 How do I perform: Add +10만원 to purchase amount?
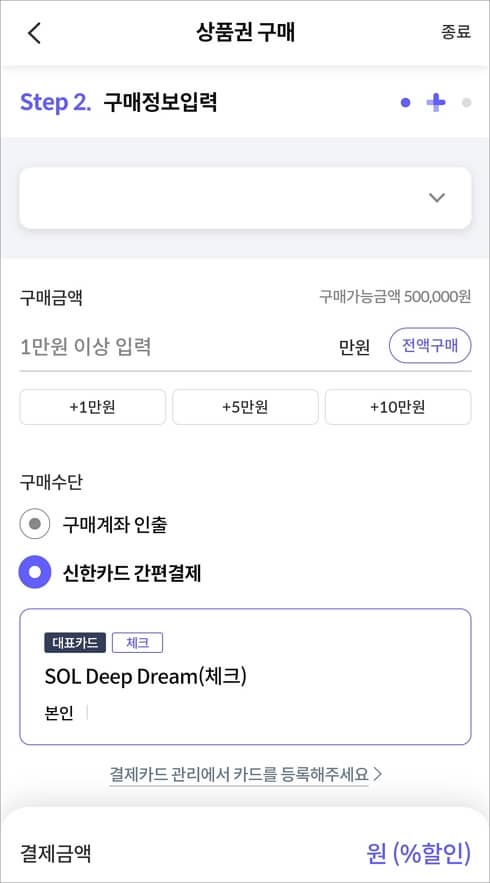[398, 407]
